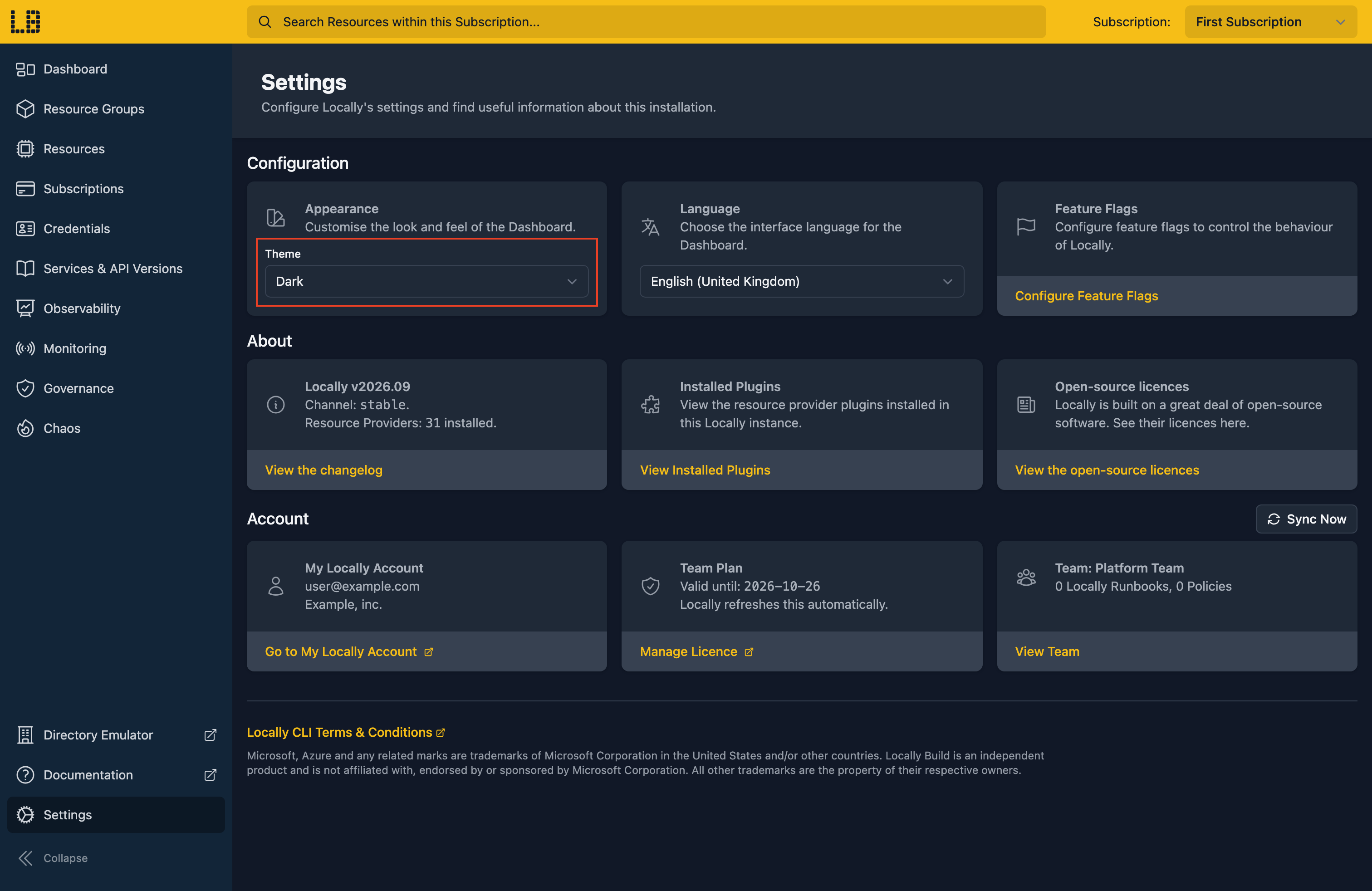
Task: Click the Directory Emulator building icon
Action: coord(25,735)
